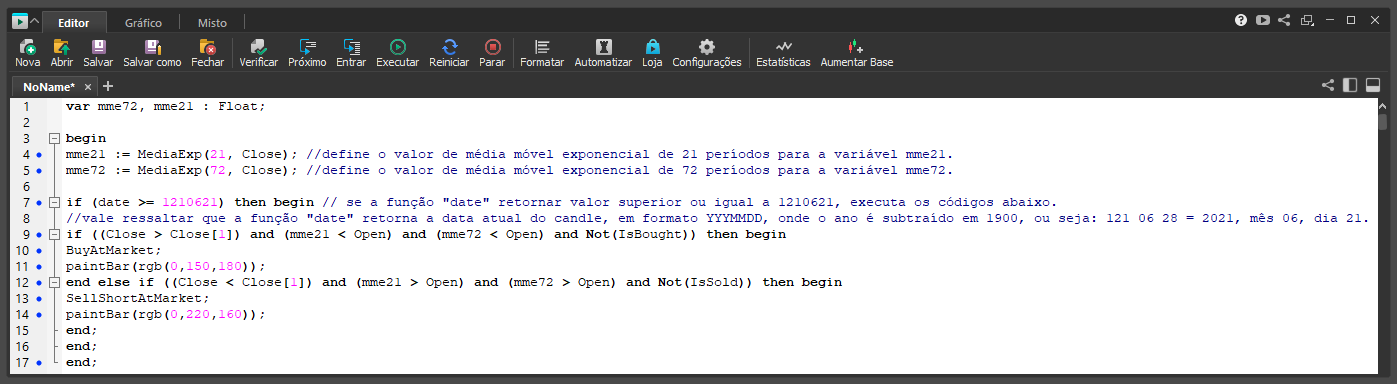Screen dimensions: 1397x384
Task: Click the blue dot beside line 4
Action: click(38, 155)
